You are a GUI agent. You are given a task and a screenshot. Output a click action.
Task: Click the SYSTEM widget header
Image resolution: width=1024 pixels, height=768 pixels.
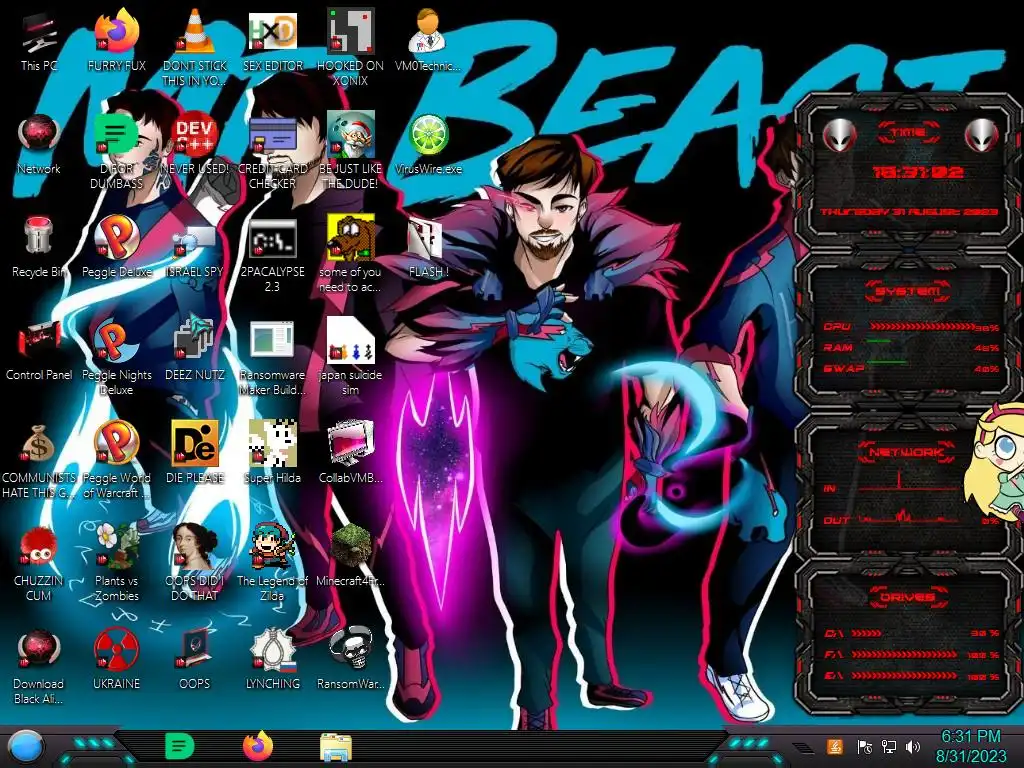tap(907, 291)
